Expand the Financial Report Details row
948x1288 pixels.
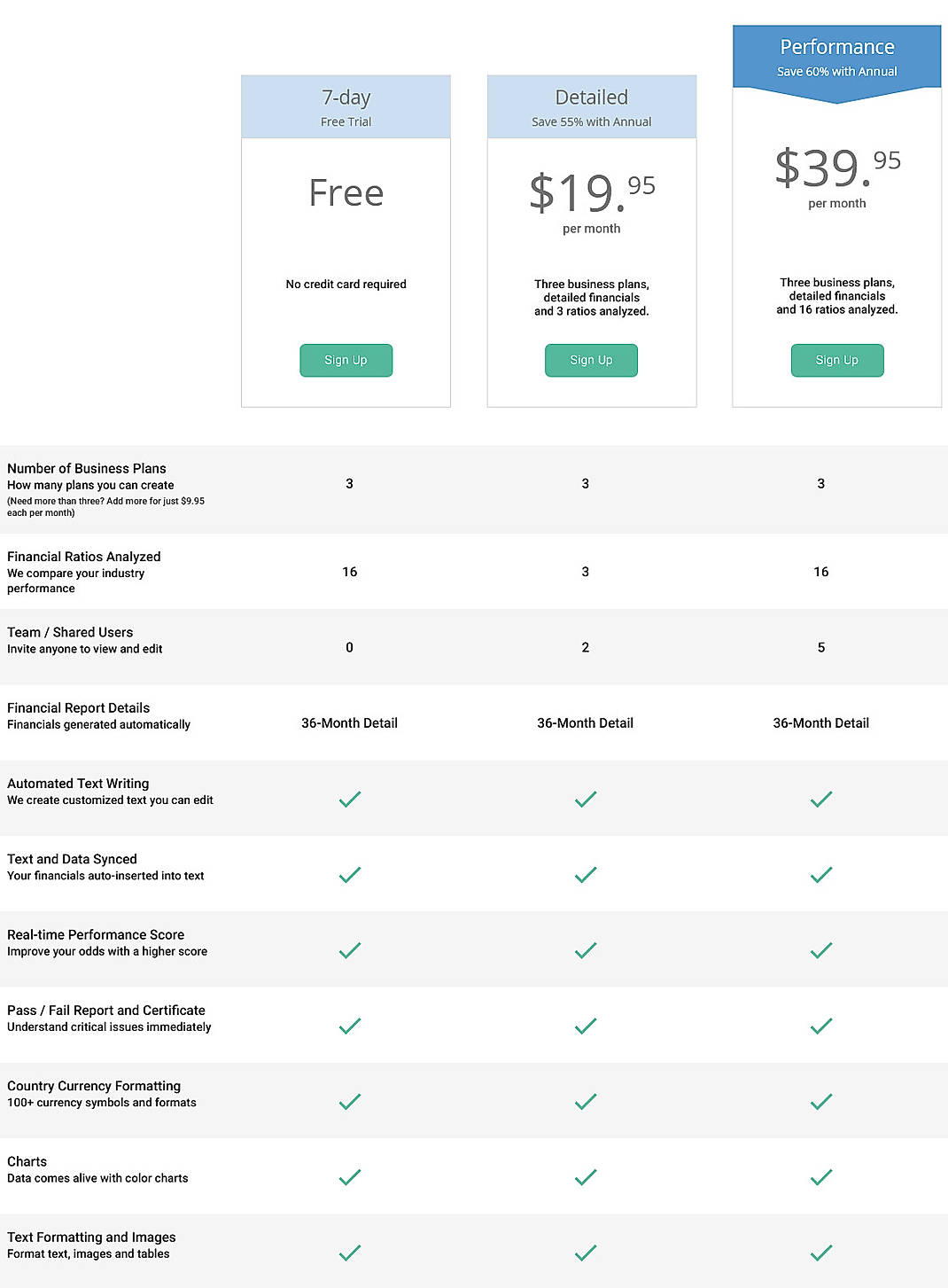coord(78,707)
